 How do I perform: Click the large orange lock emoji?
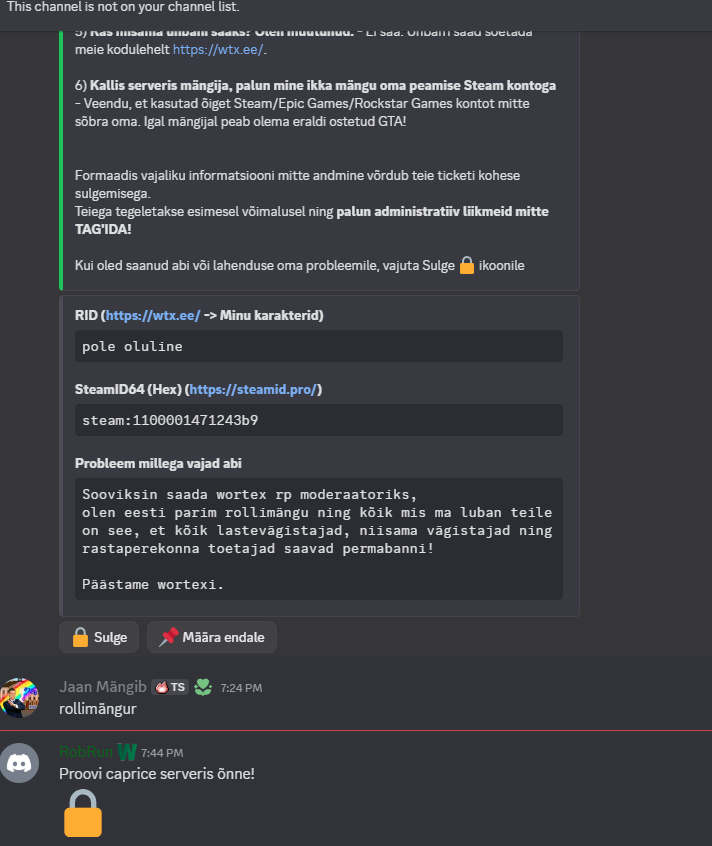[x=83, y=813]
